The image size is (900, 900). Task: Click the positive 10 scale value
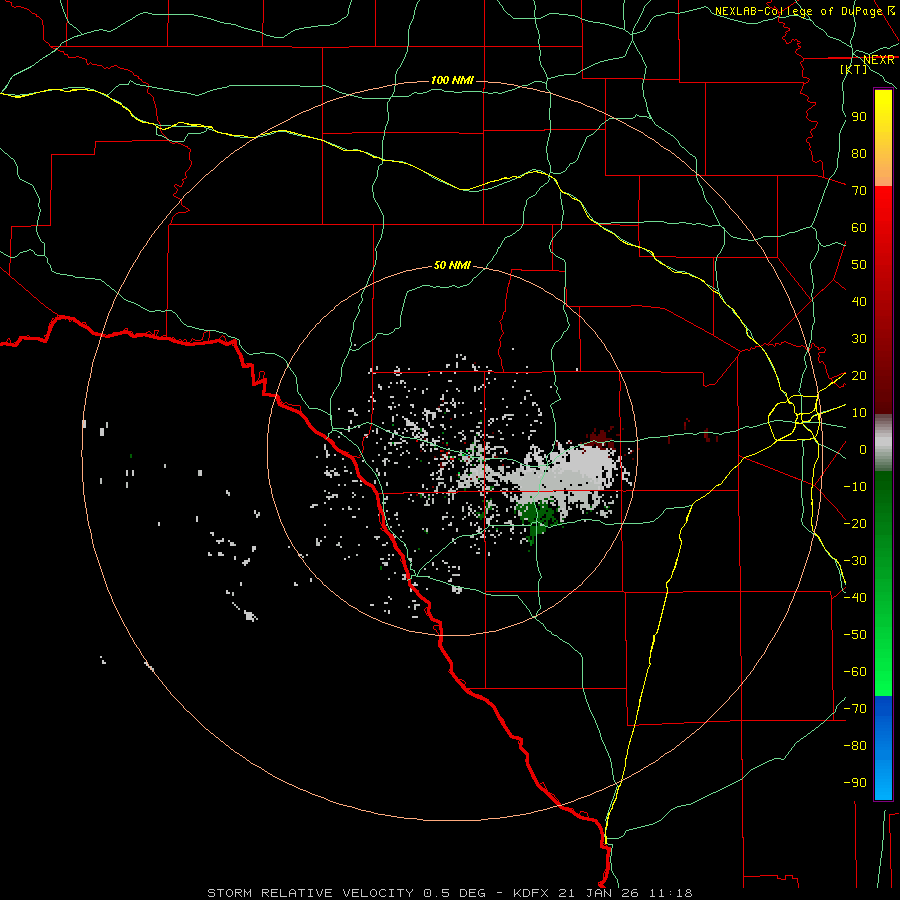point(859,413)
